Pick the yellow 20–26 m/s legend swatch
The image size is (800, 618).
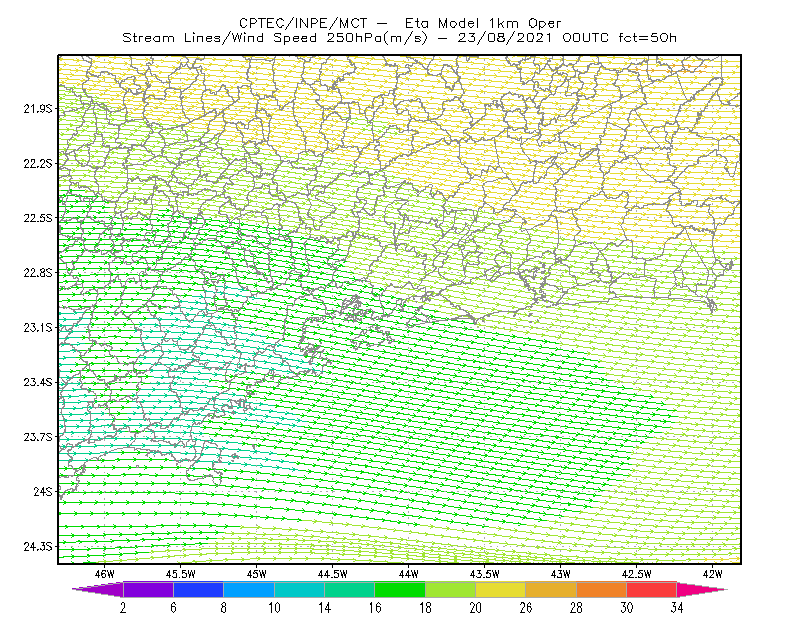[x=501, y=589]
